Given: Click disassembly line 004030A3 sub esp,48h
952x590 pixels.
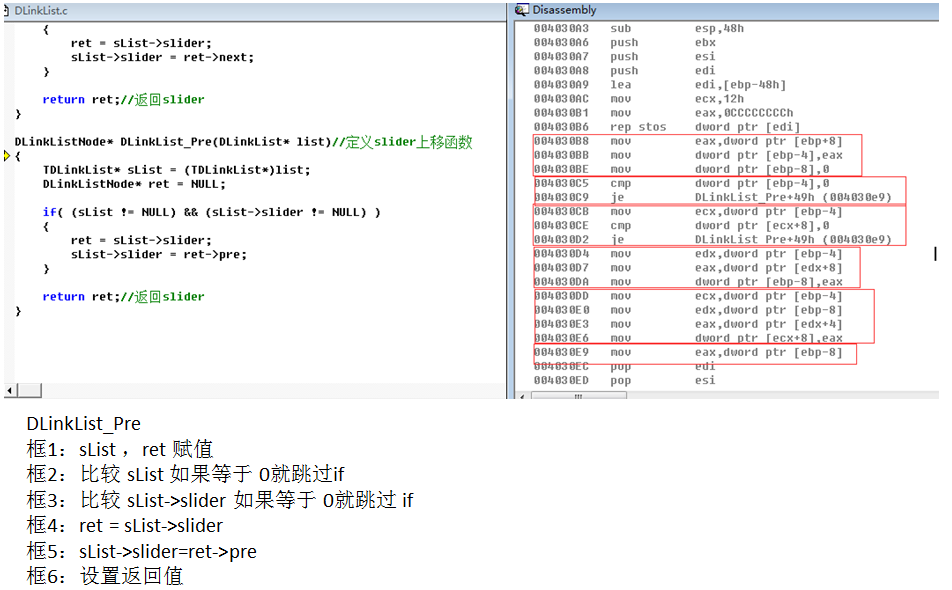Looking at the screenshot, I should (639, 29).
